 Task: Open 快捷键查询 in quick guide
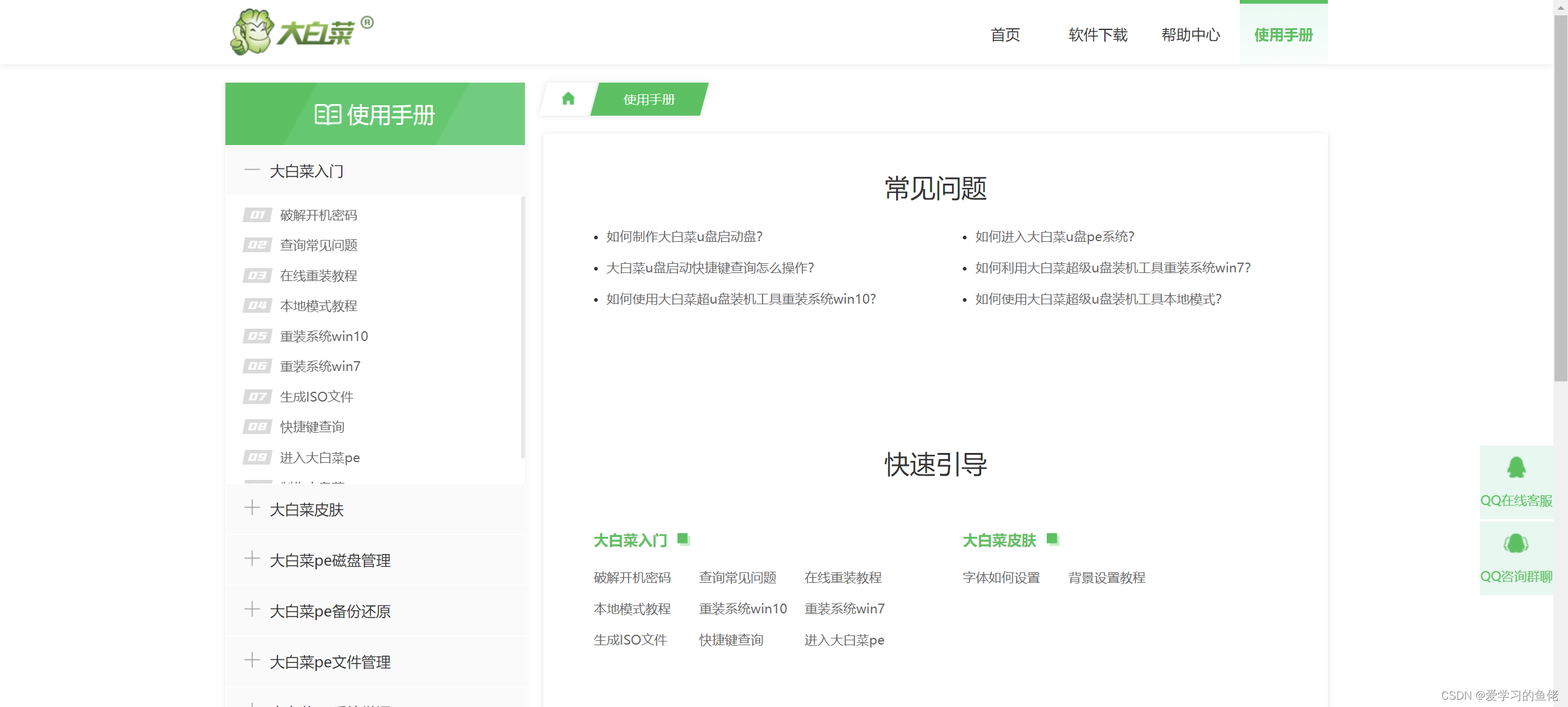[731, 640]
